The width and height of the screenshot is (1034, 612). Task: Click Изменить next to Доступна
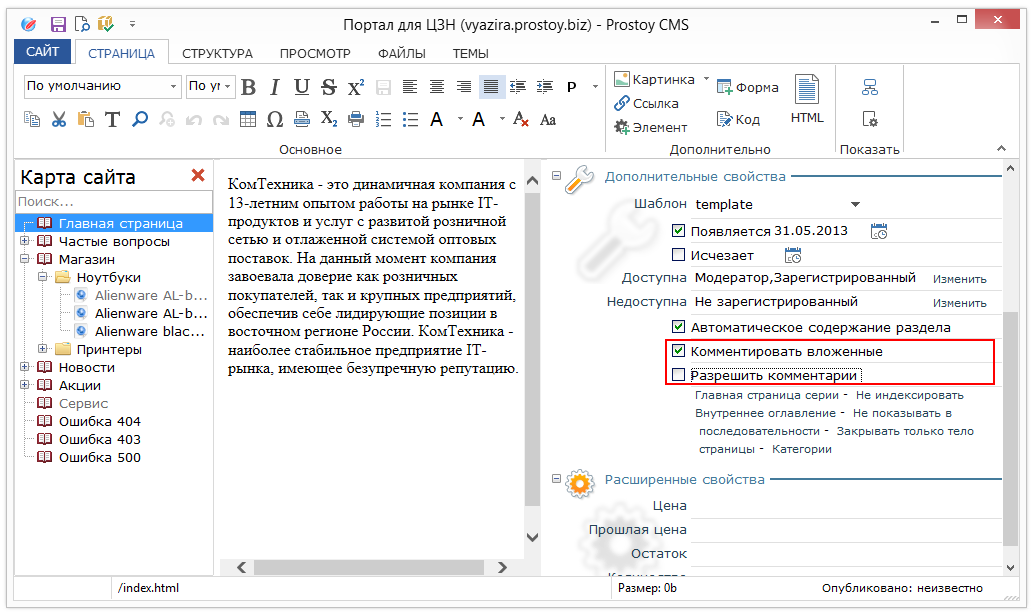(959, 279)
